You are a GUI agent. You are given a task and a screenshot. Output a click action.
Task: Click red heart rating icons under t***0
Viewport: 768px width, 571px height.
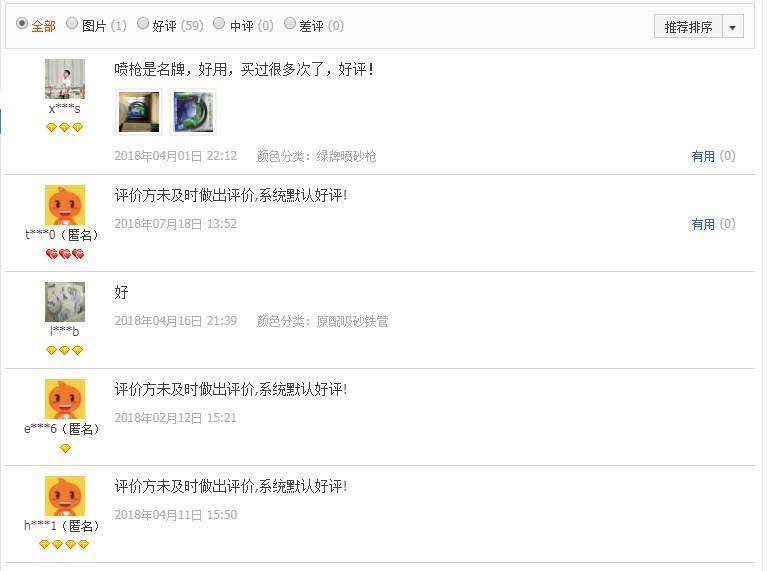coord(65,254)
